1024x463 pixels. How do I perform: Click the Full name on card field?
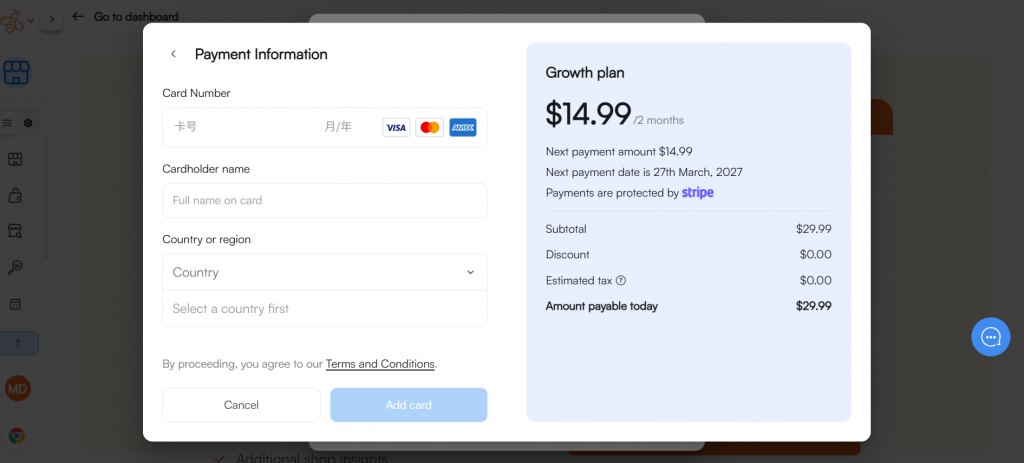click(x=324, y=200)
